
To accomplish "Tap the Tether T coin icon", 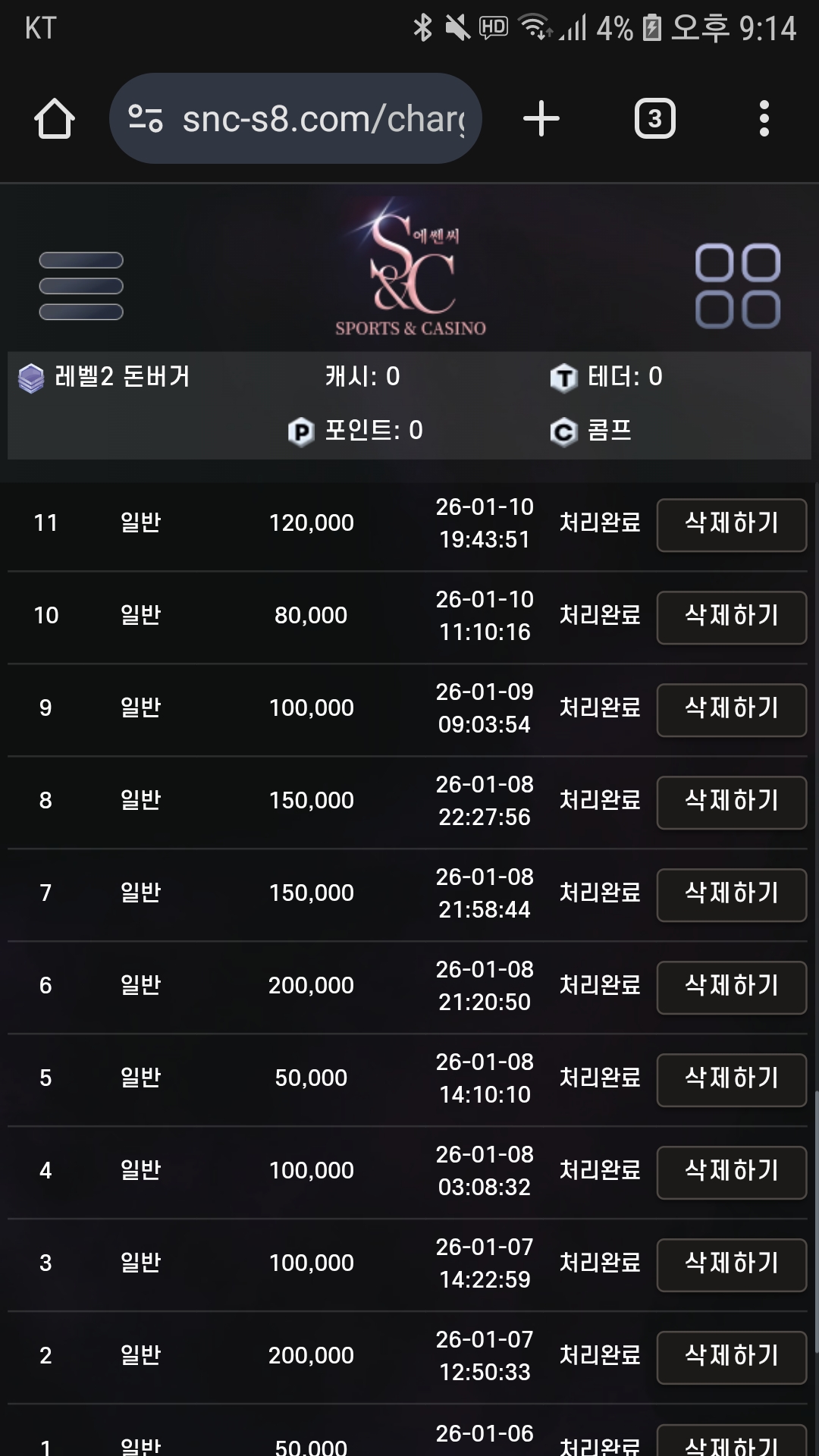I will [563, 378].
